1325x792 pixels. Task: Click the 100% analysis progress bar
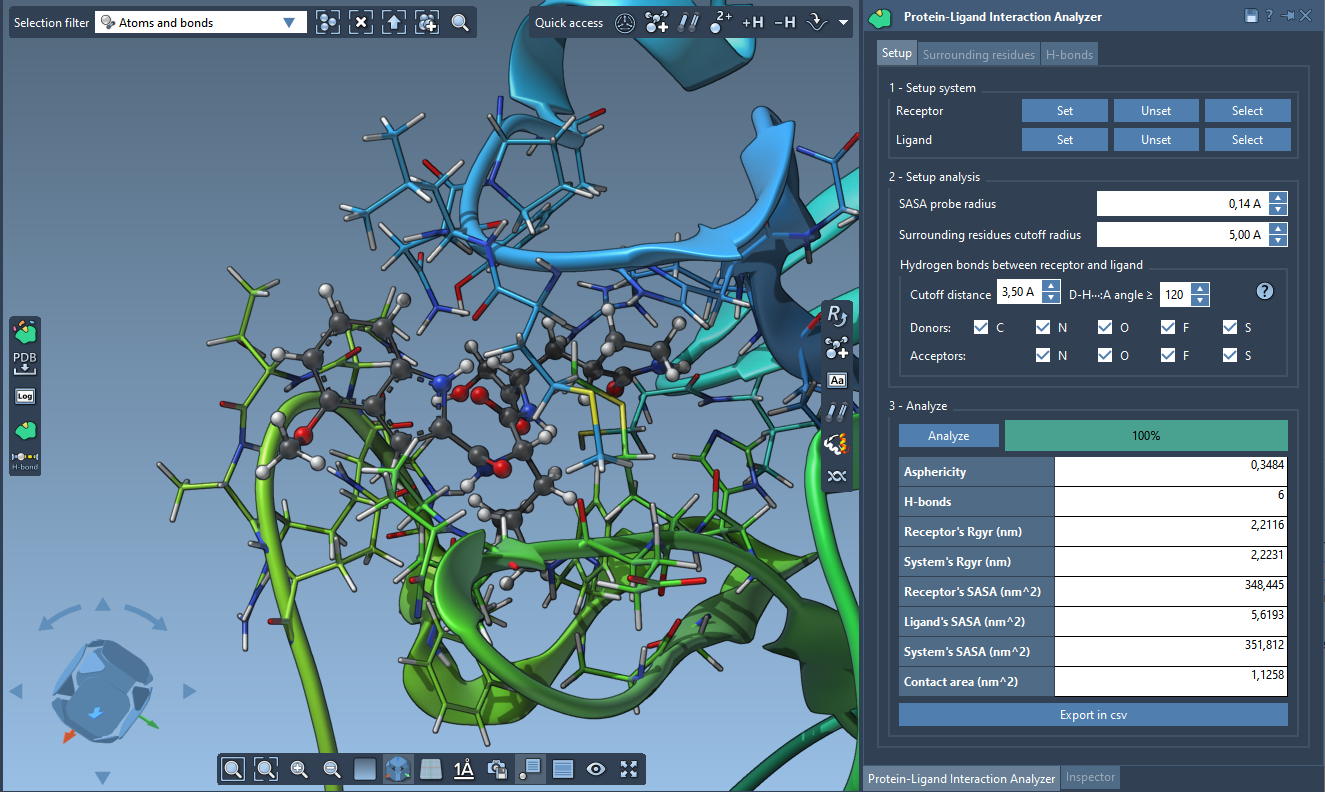click(1146, 436)
